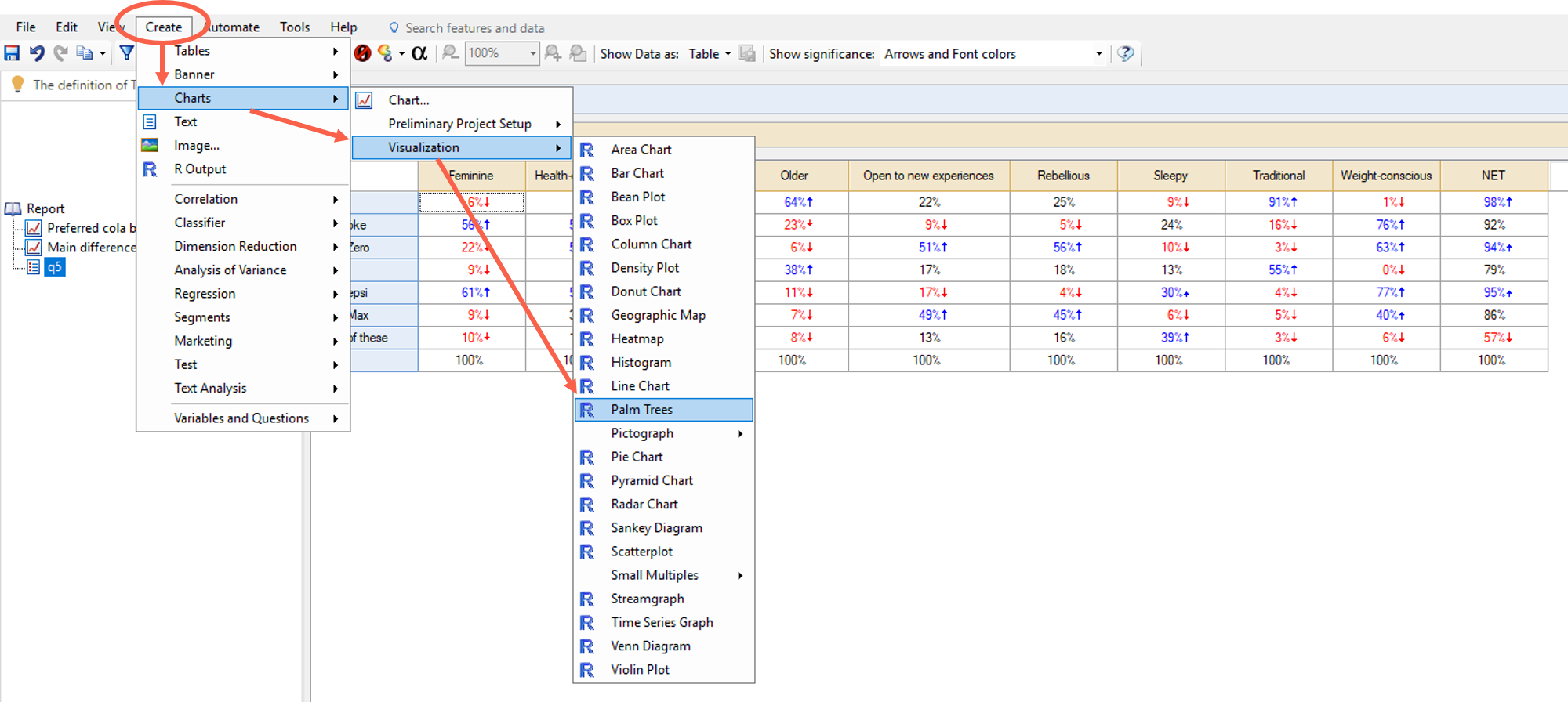This screenshot has width=1568, height=702.
Task: Expand the Preliminary Project Setup submenu
Action: 462,124
